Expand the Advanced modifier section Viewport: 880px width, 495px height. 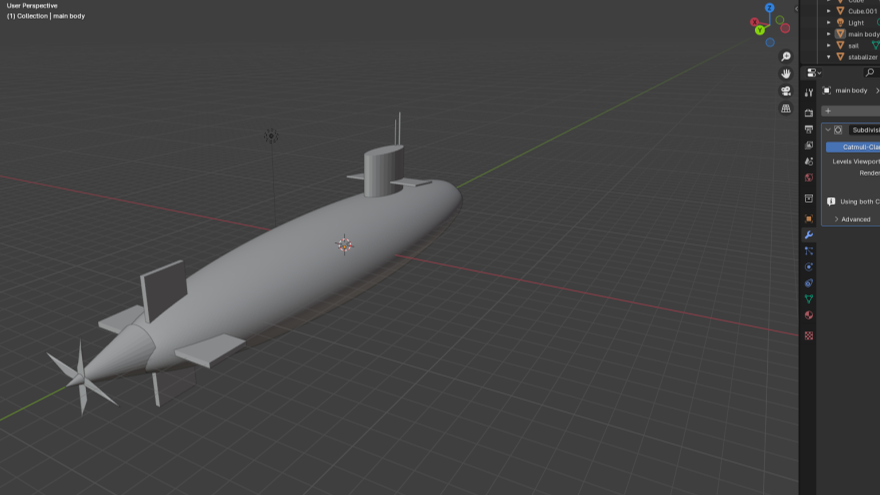[x=836, y=219]
